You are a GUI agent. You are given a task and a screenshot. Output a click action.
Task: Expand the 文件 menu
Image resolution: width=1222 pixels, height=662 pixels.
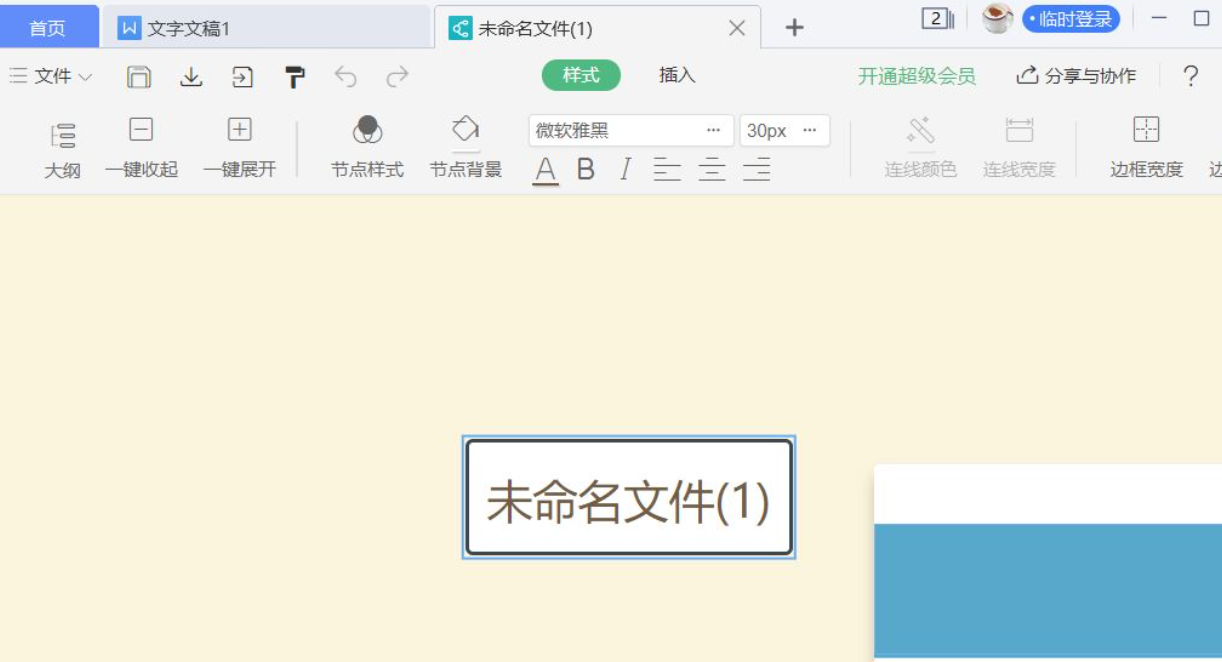pos(51,76)
